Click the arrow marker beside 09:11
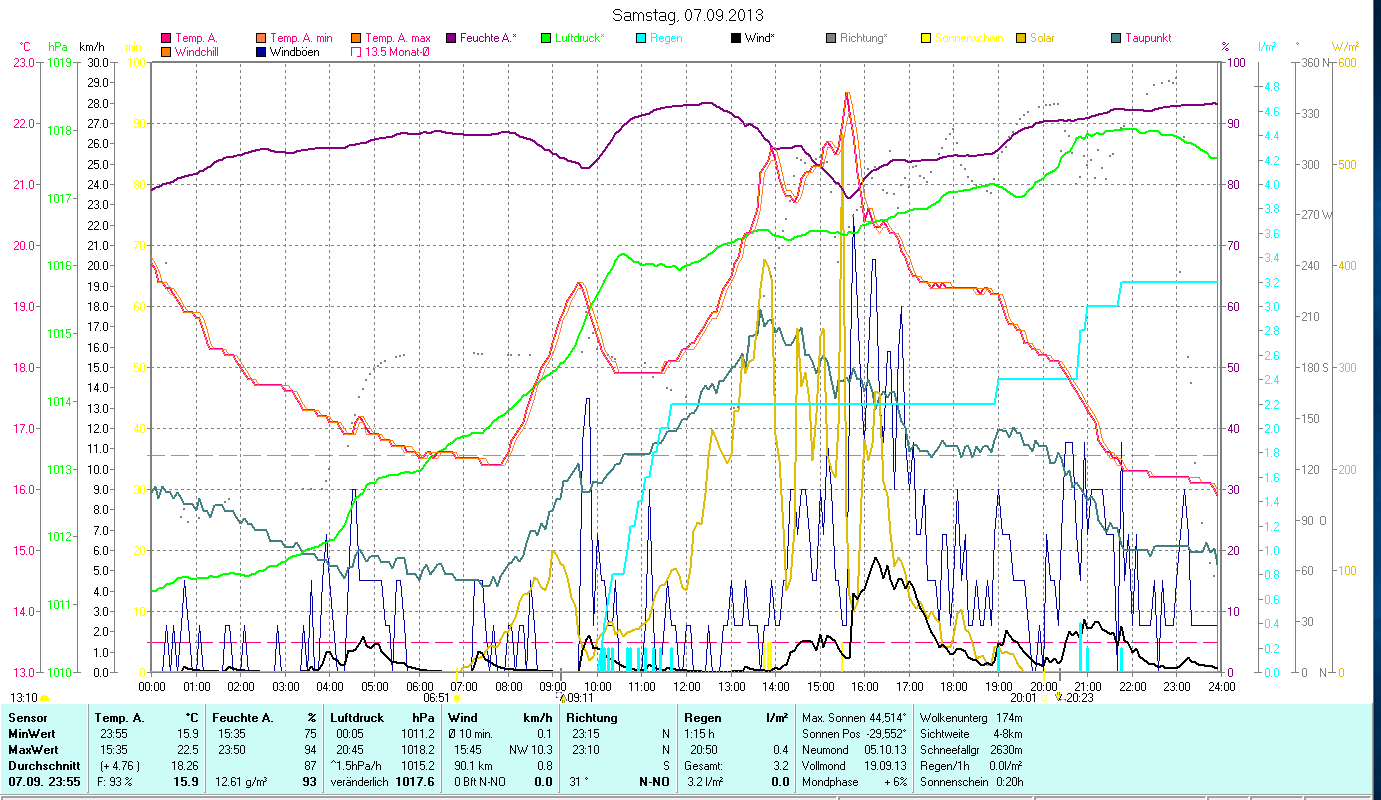The image size is (1381, 800). [562, 697]
